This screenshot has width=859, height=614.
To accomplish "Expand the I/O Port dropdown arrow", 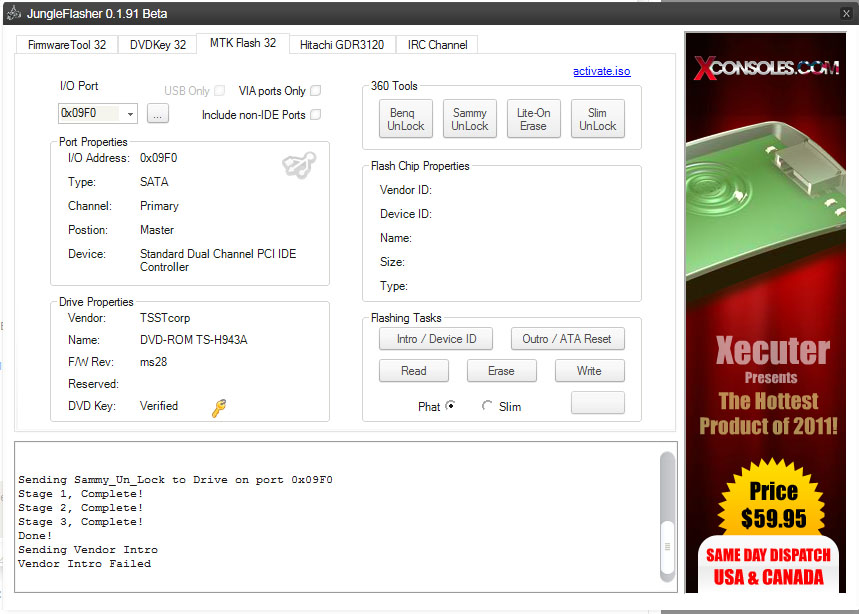I will pos(130,114).
